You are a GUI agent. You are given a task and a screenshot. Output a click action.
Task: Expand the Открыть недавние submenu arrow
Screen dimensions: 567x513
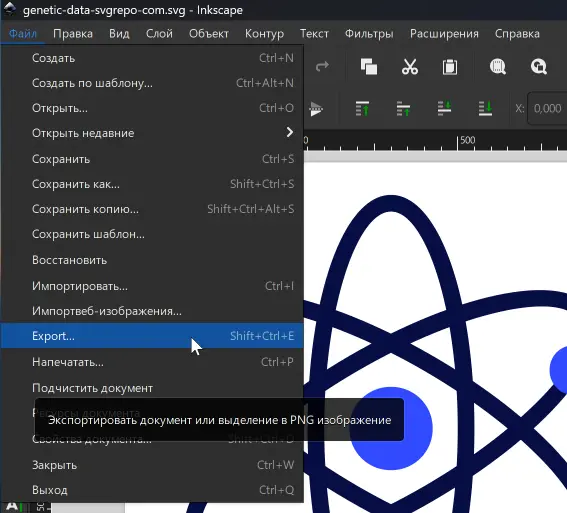pyautogui.click(x=290, y=133)
